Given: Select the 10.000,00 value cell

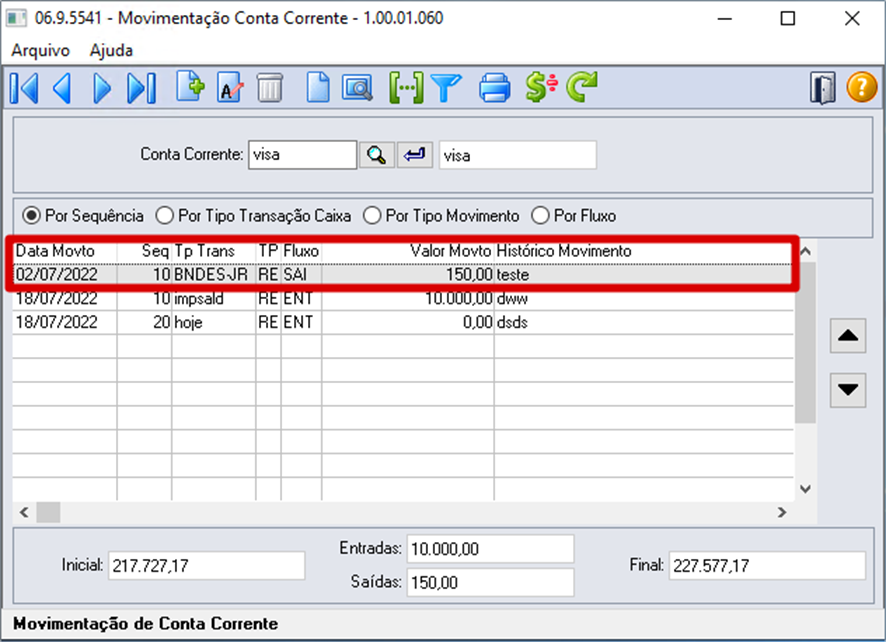Looking at the screenshot, I should (x=407, y=298).
